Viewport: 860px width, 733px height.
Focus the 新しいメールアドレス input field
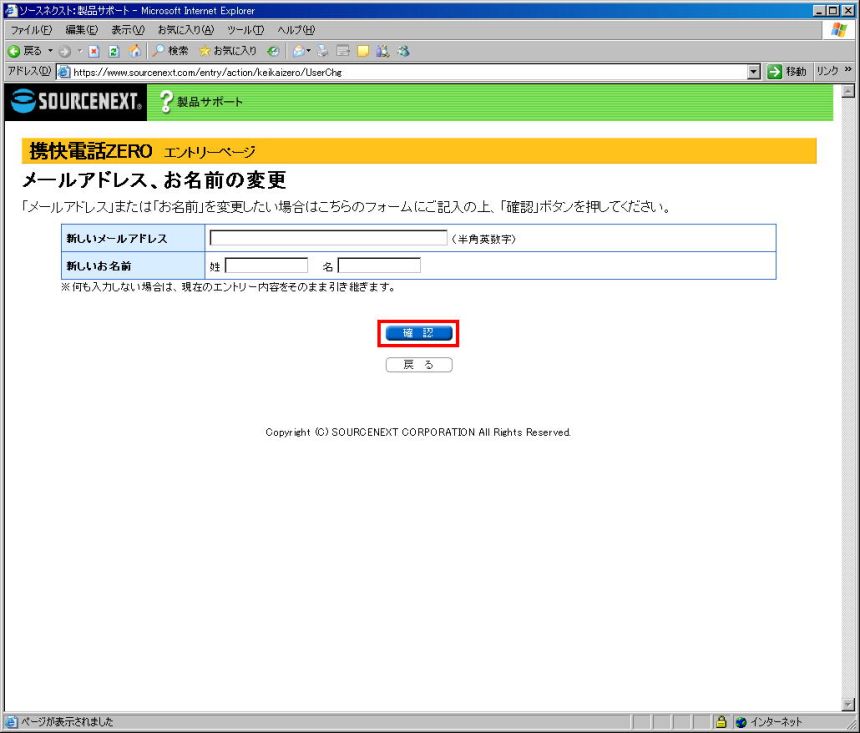pos(328,238)
